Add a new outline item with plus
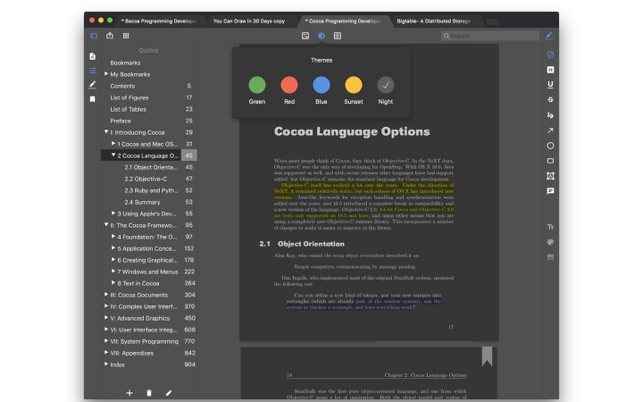Image resolution: width=643 pixels, height=402 pixels. point(129,393)
